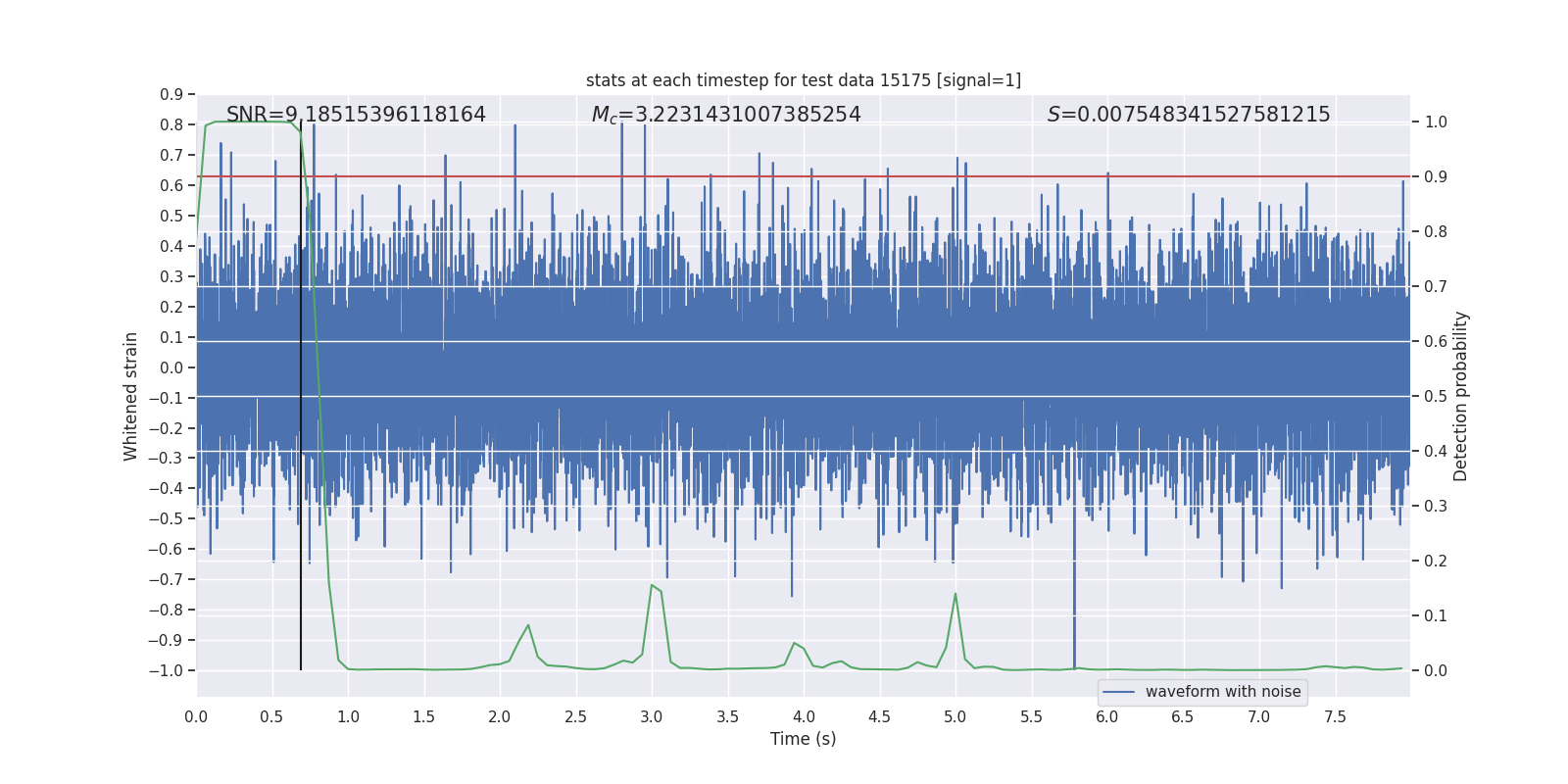Viewport: 1568px width, 784px height.
Task: Click the S=0.0075 annotation text
Action: coord(1189,115)
